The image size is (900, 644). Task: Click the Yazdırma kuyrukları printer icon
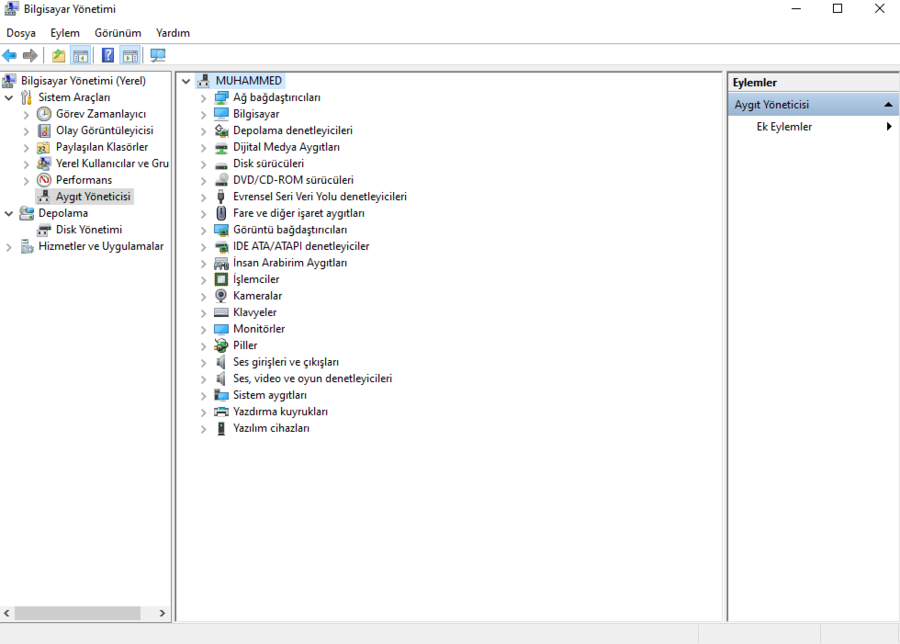pyautogui.click(x=221, y=412)
